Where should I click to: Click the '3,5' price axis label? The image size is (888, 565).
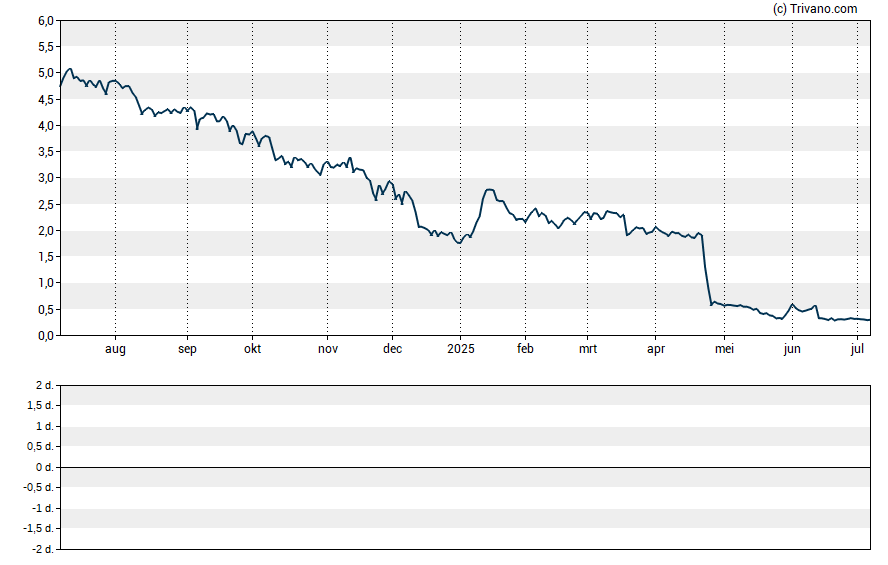tap(46, 152)
